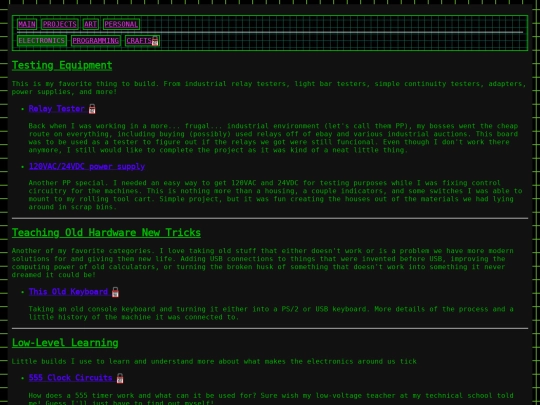Open the MAIN navigation tab
Image resolution: width=540 pixels, height=405 pixels.
27,24
